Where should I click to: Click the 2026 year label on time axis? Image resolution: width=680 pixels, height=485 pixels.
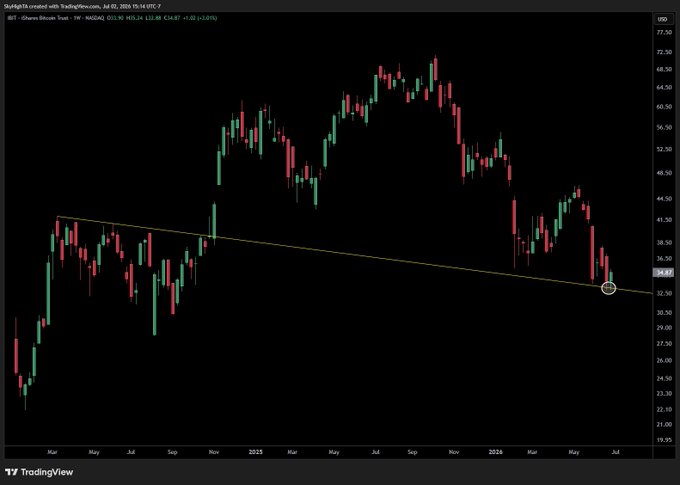(495, 452)
